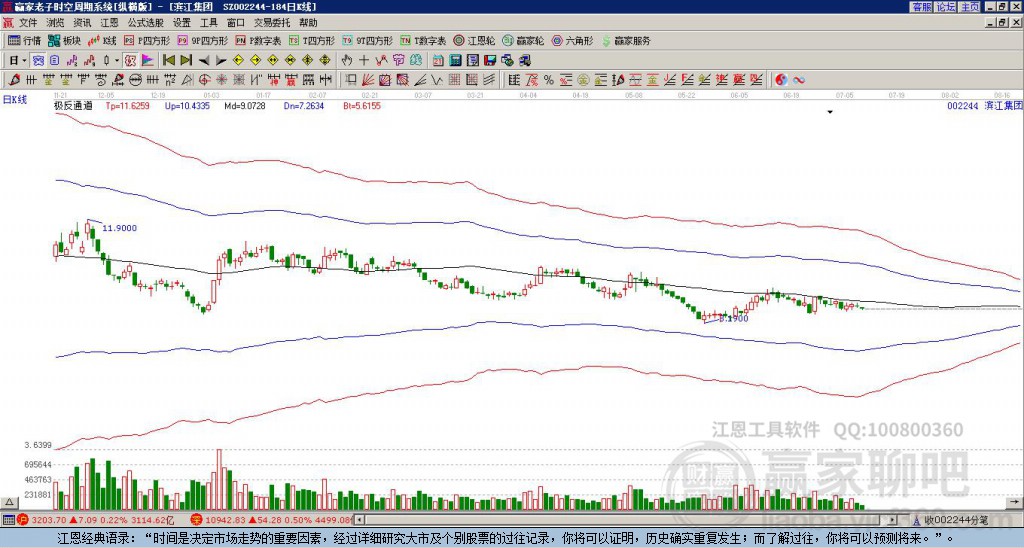Select the red pencil drawing tool
This screenshot has width=1024, height=548.
pos(14,80)
